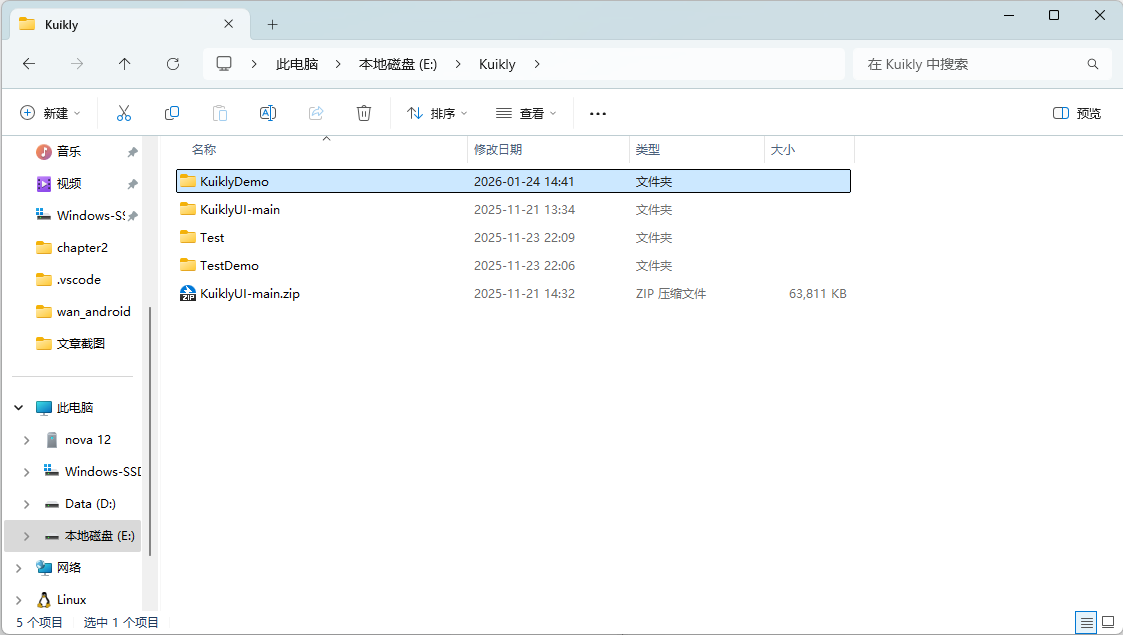Expand the nova 12 tree node
The image size is (1123, 635).
coord(26,440)
